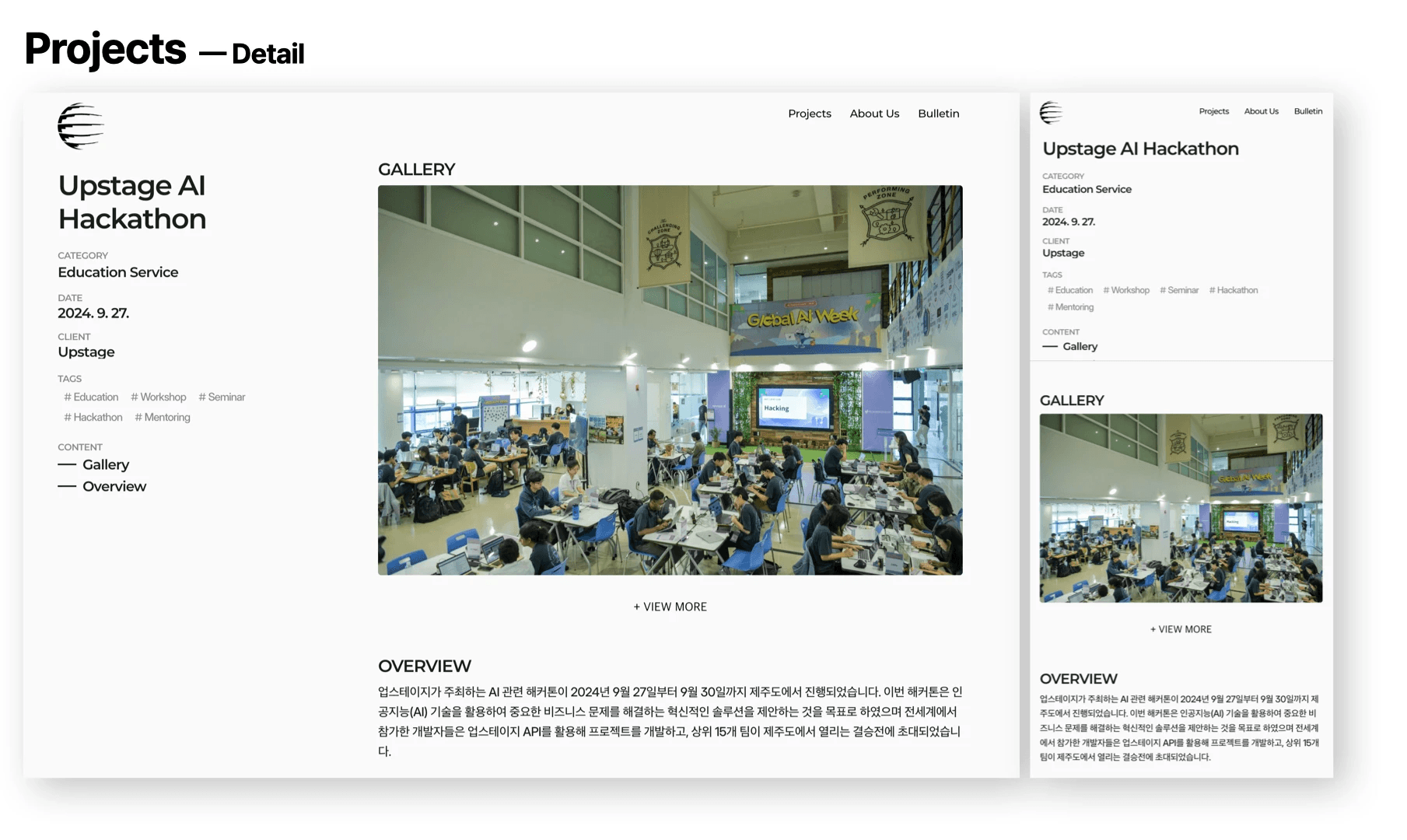Screen dimensions: 1407x840
Task: Open About Us in the mobile view navigation
Action: click(1262, 111)
